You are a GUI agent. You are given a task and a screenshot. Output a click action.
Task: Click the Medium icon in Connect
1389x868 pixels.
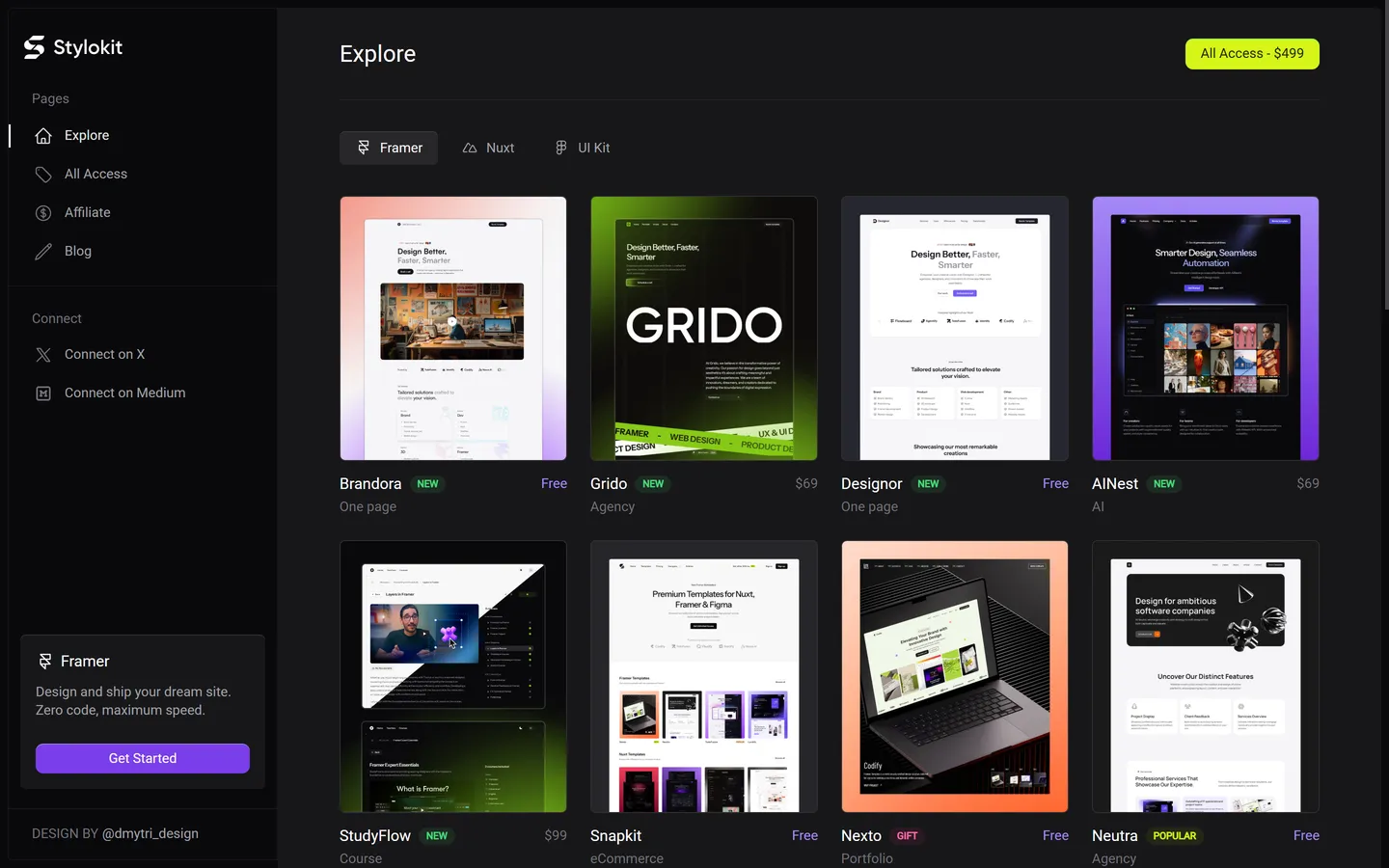click(x=43, y=393)
